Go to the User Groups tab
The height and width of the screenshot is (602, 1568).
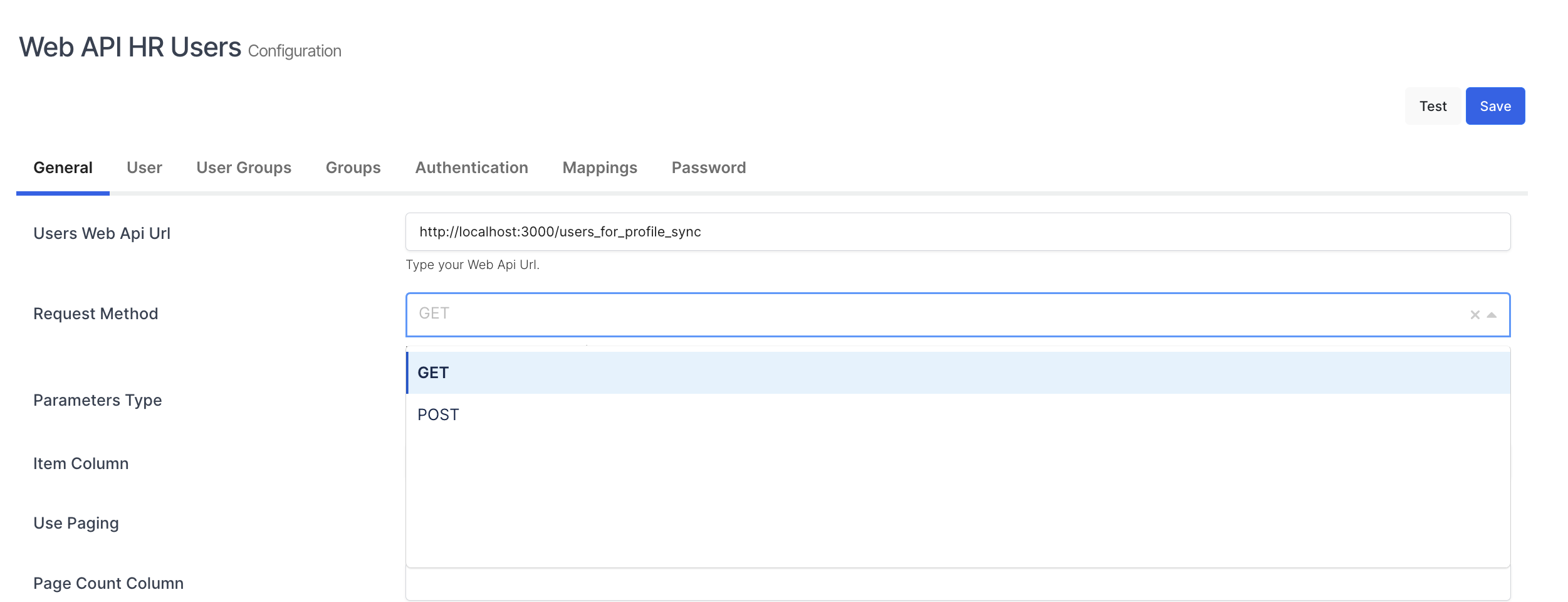tap(244, 168)
